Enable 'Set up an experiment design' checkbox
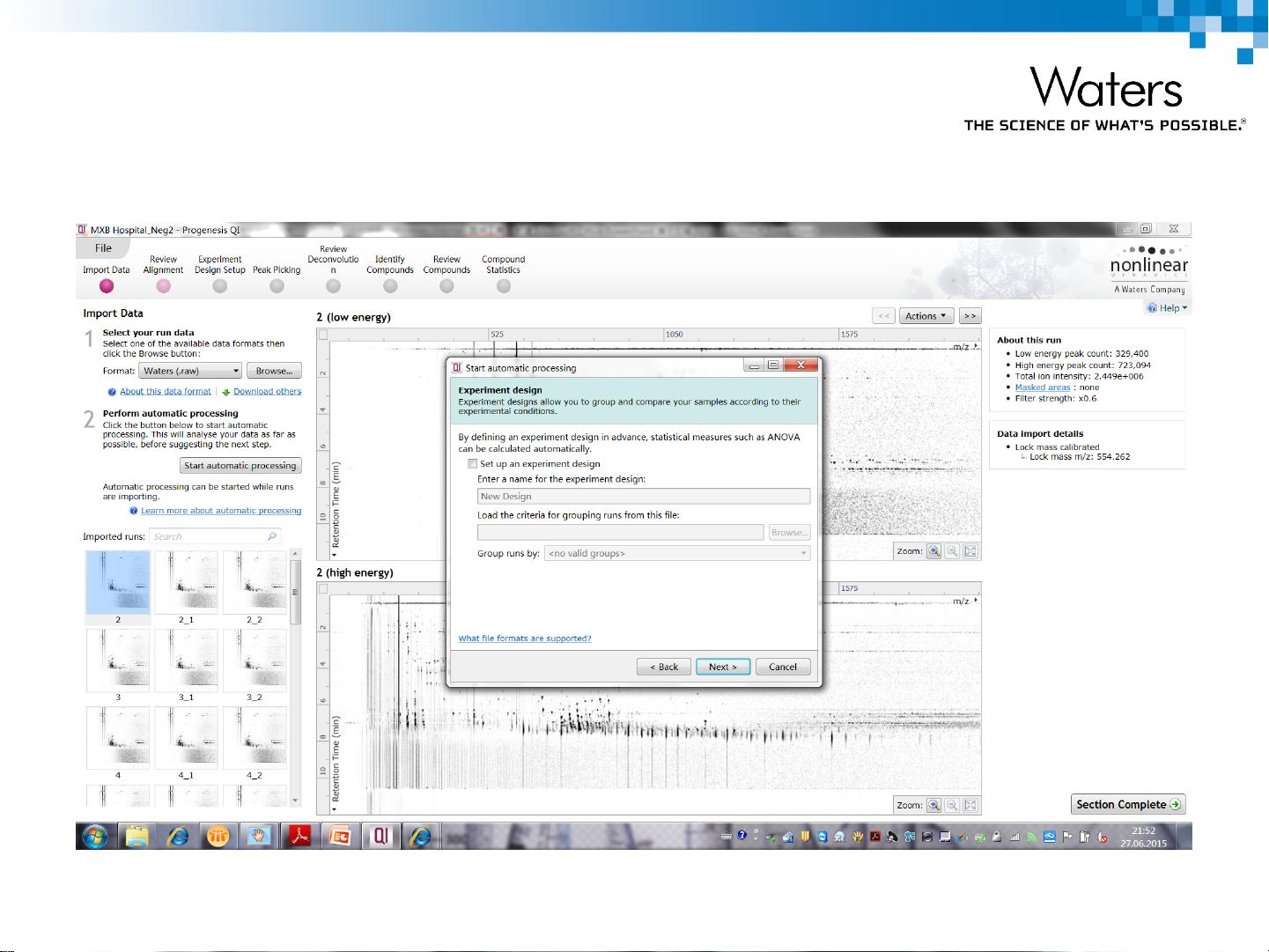Image resolution: width=1269 pixels, height=952 pixels. click(473, 463)
